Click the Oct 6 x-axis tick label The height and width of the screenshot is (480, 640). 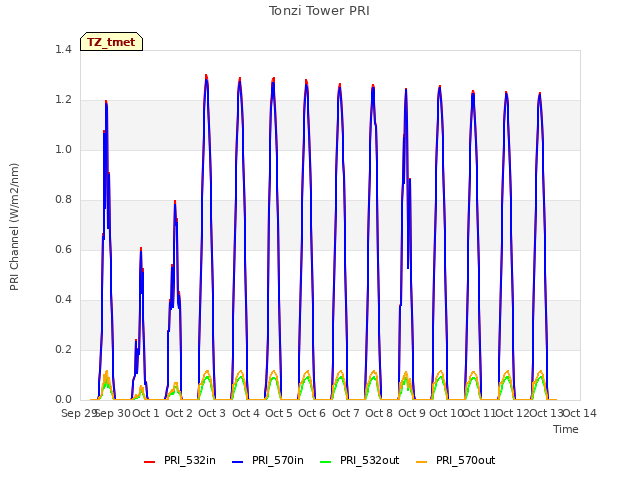(x=312, y=413)
